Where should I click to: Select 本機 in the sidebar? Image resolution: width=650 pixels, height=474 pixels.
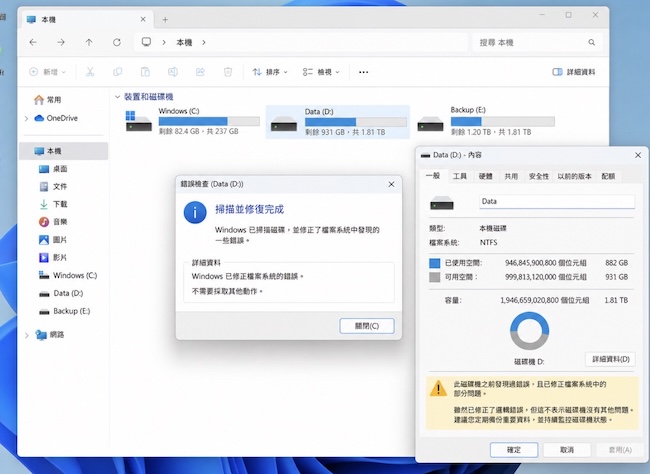click(x=63, y=151)
